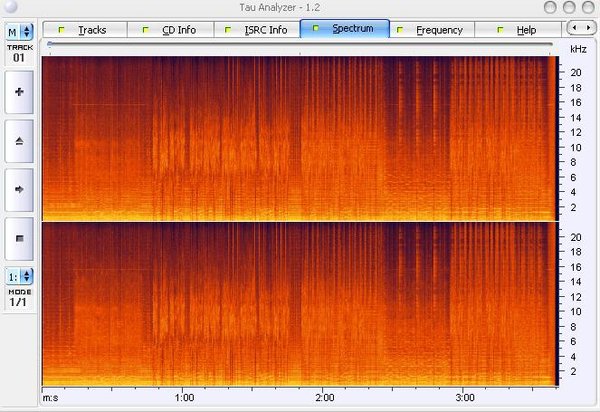This screenshot has width=600, height=412.
Task: Click the position slider track
Action: click(300, 44)
